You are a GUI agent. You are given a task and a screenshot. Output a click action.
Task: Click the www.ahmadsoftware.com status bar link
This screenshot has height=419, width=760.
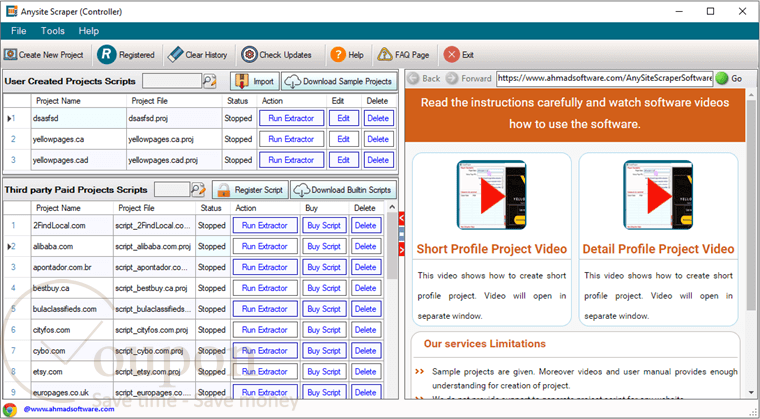(69, 409)
